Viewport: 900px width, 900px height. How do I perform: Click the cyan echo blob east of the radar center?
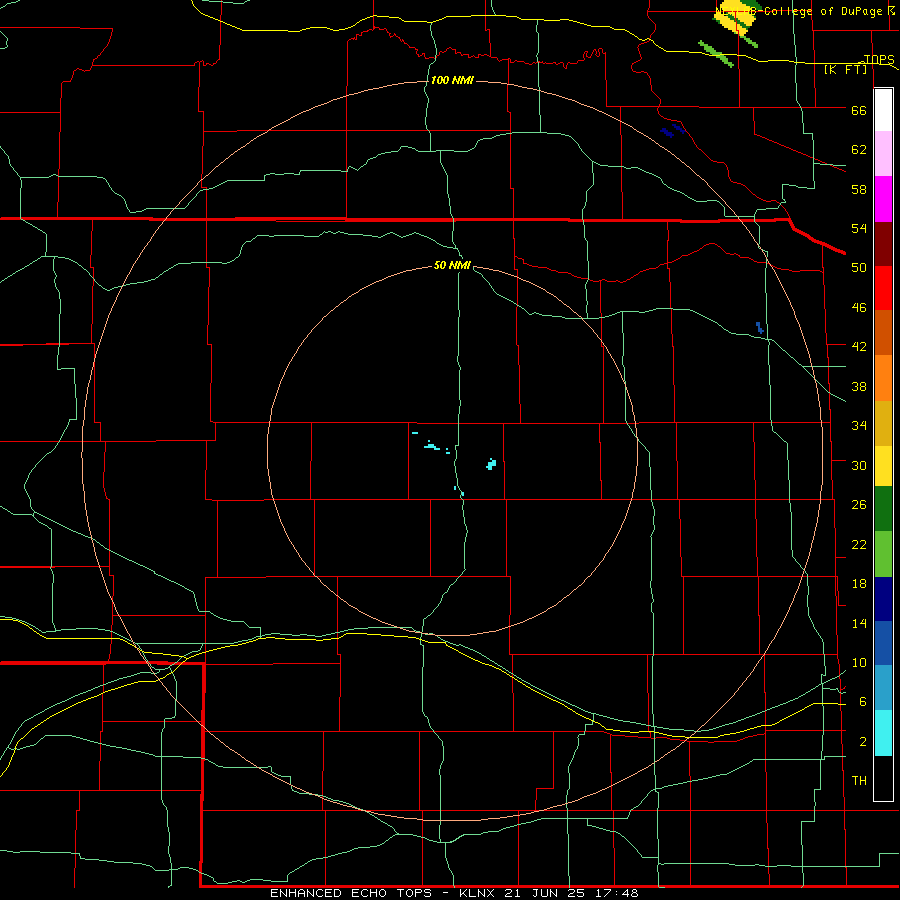(x=491, y=464)
